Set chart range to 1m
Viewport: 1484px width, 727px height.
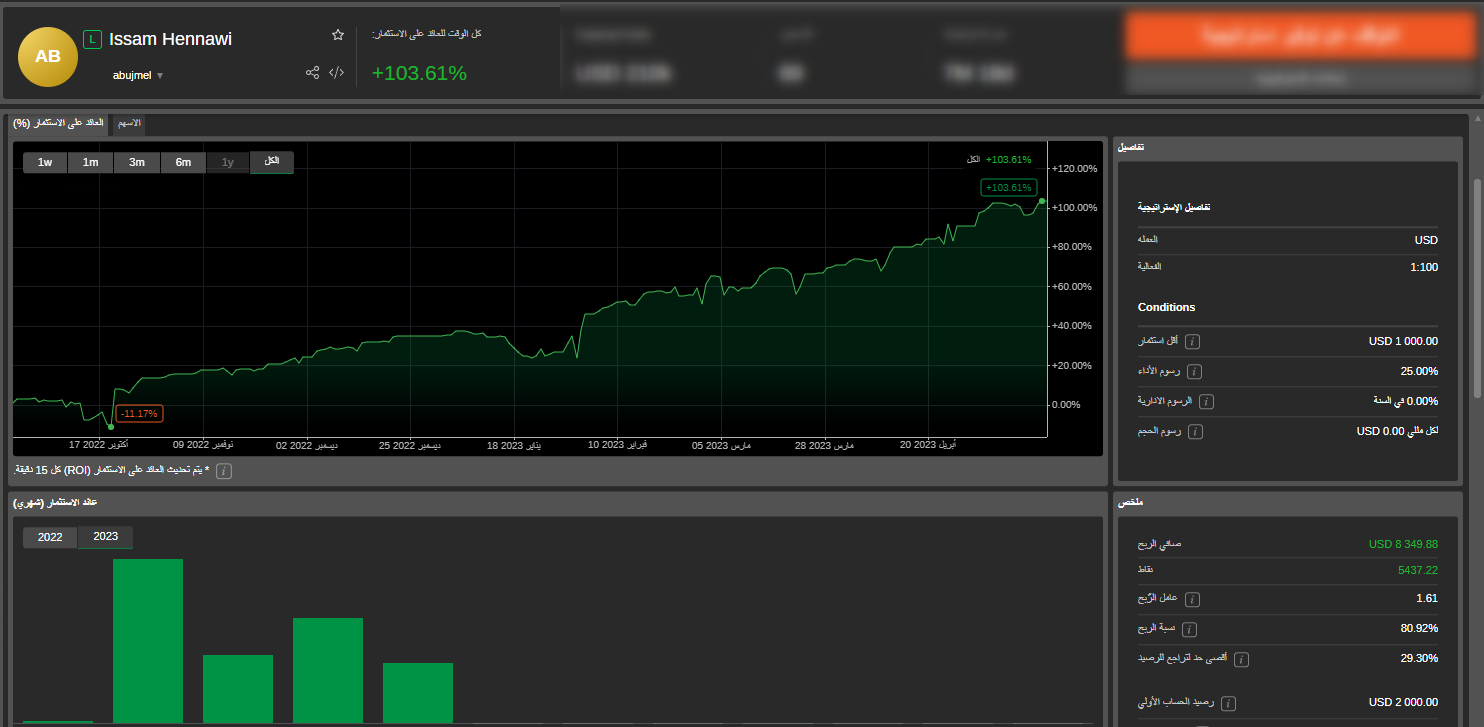tap(91, 162)
